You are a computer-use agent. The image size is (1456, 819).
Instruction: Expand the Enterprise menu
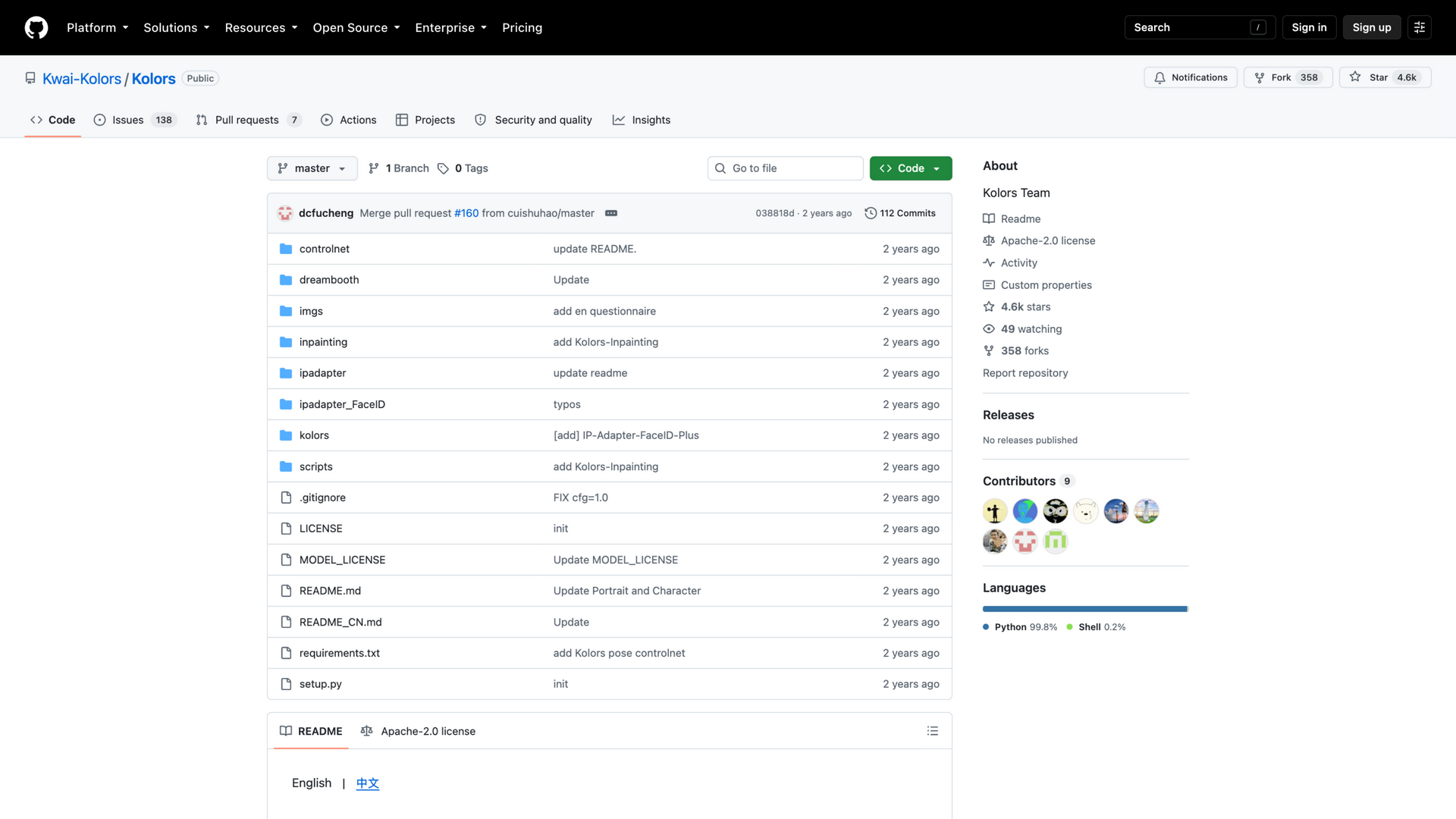click(450, 27)
